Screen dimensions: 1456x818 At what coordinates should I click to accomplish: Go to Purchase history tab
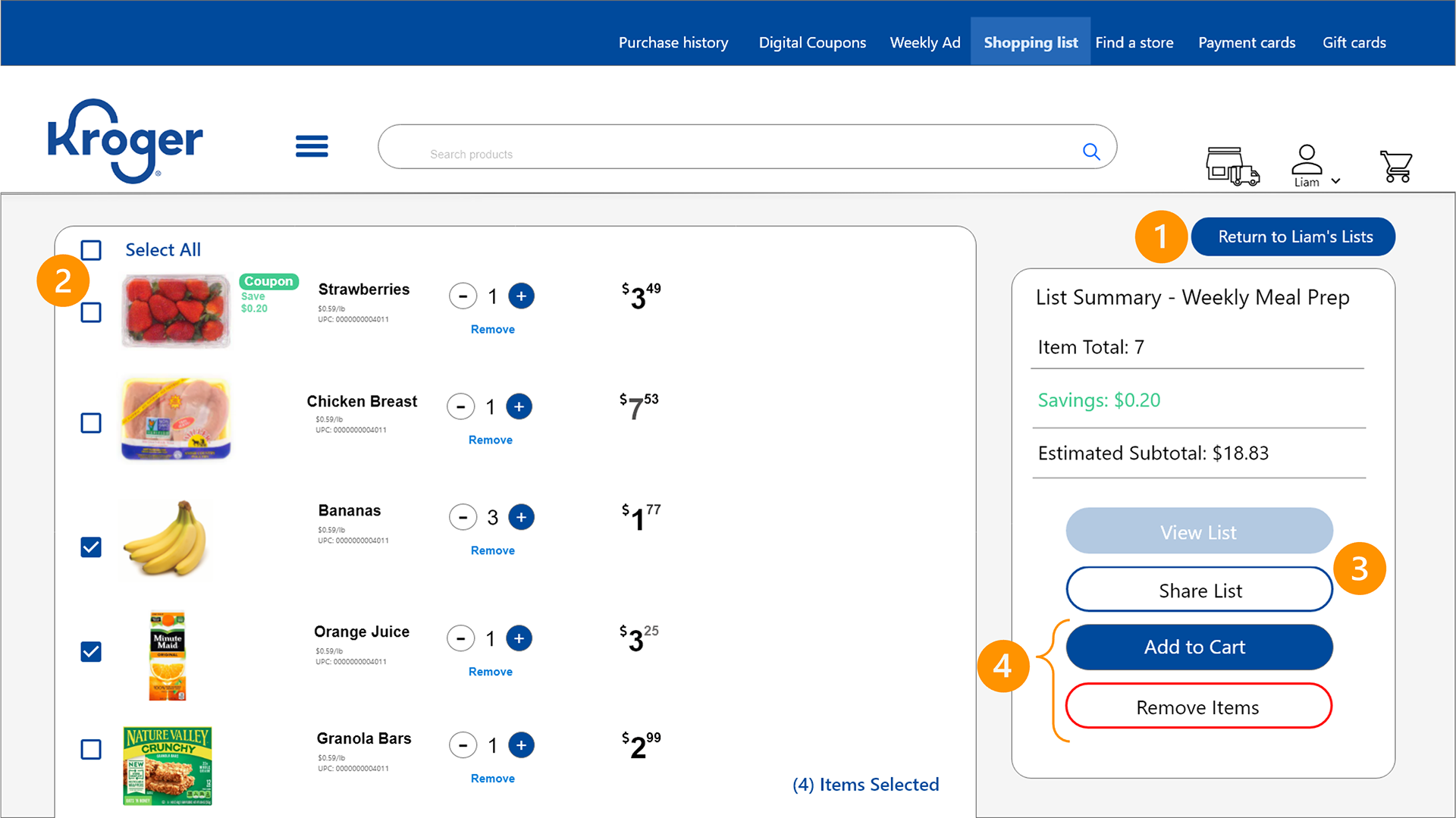click(x=673, y=42)
